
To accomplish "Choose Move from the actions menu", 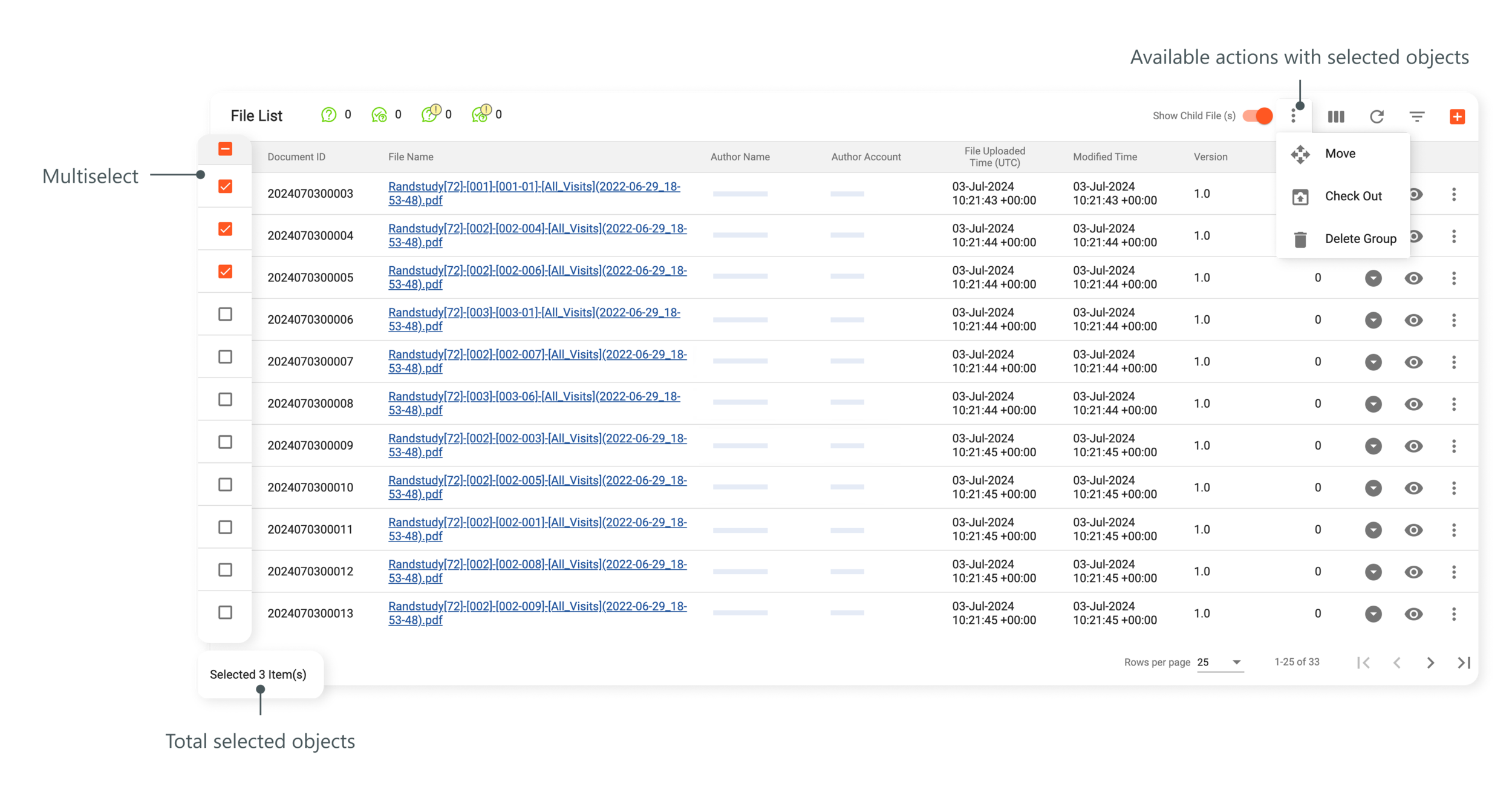I will [x=1343, y=154].
